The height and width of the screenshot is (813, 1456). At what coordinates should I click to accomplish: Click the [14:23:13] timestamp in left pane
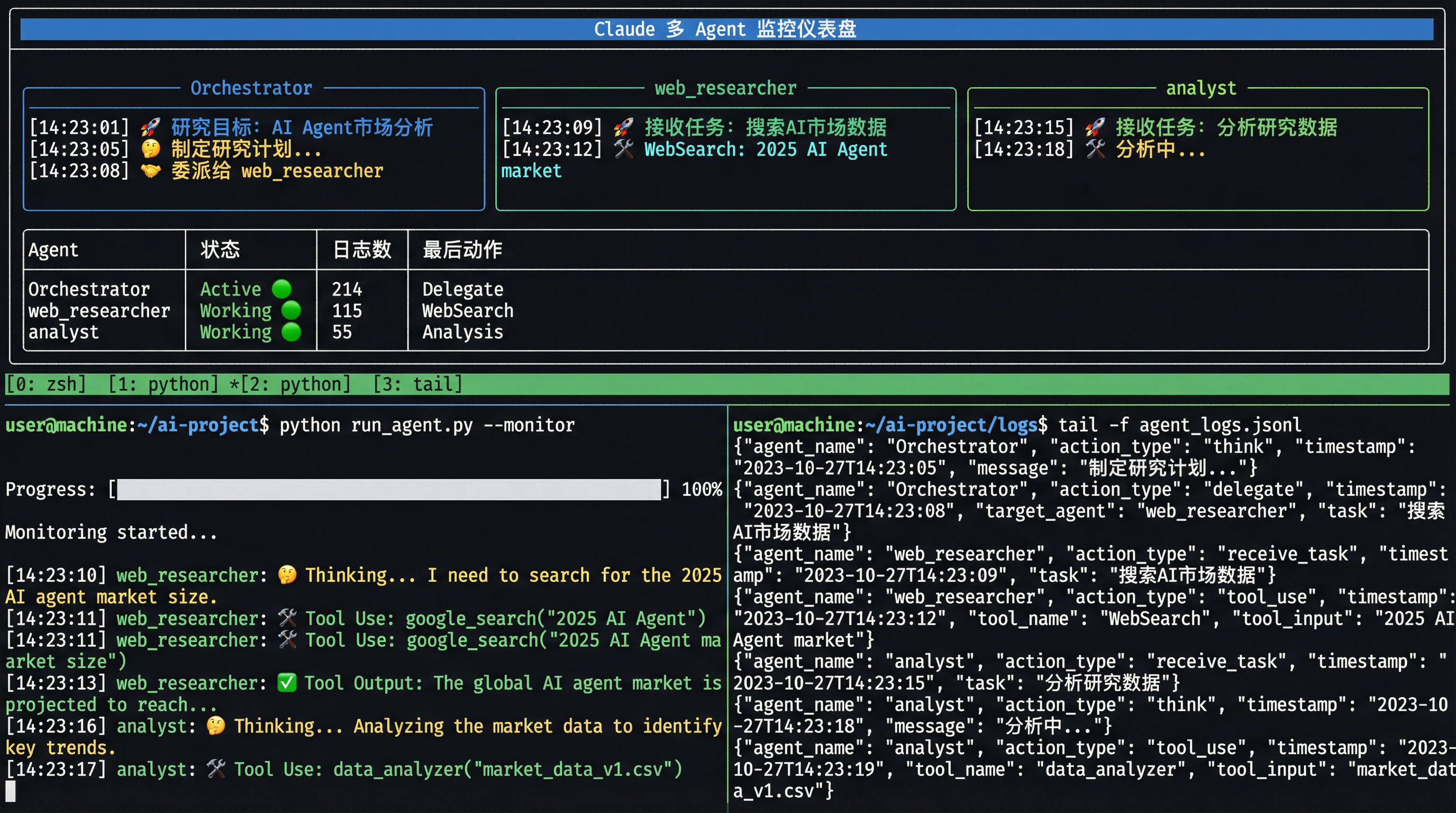click(56, 683)
